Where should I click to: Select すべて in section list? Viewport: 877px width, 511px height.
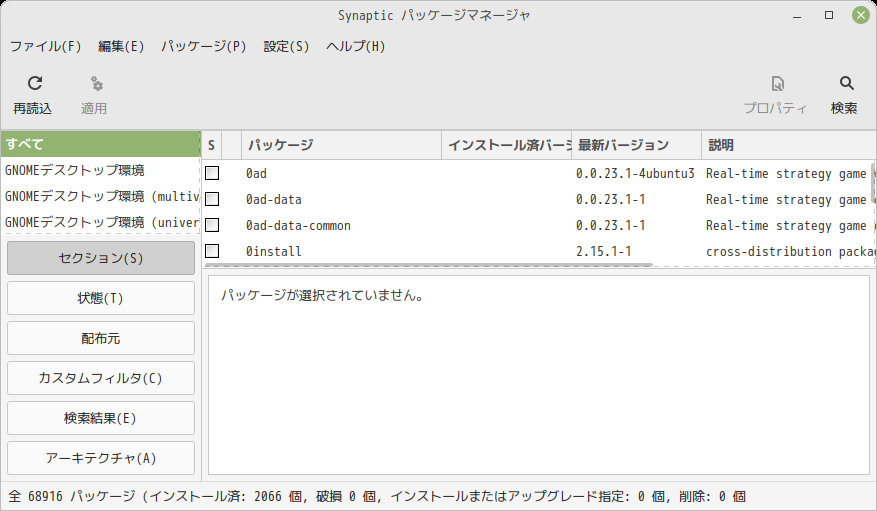pos(101,144)
